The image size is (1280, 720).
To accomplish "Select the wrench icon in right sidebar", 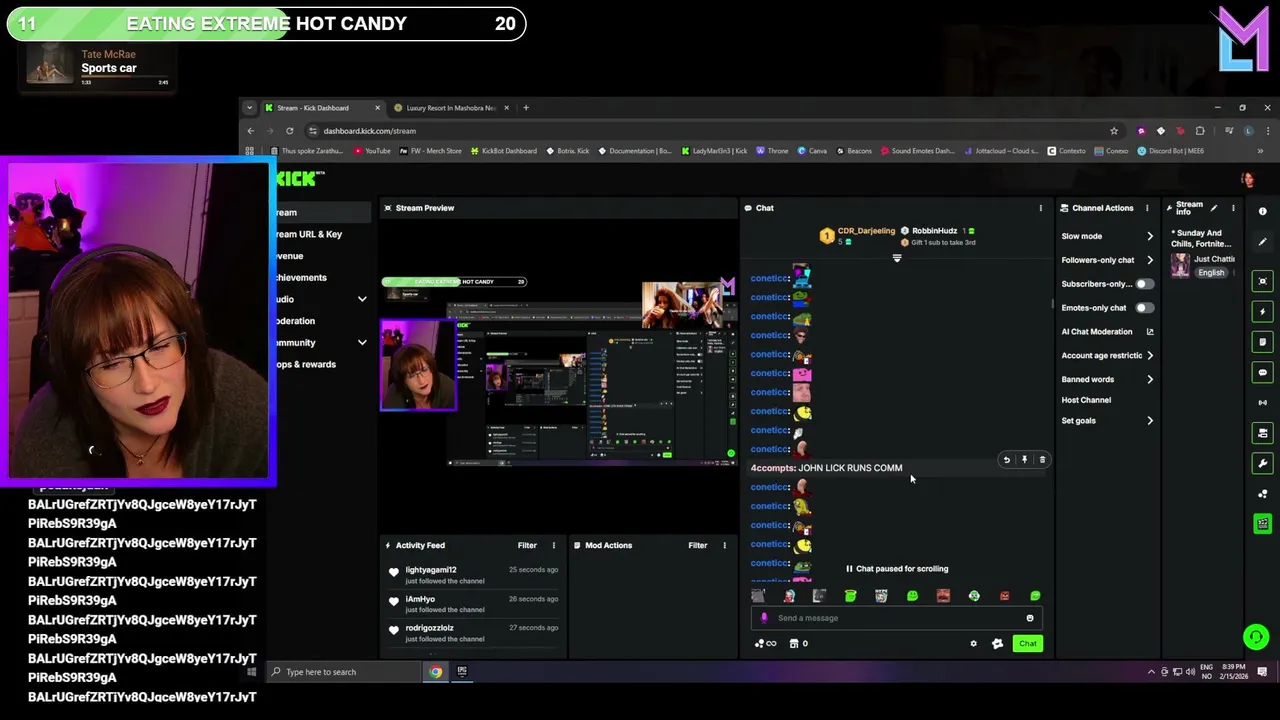I will pyautogui.click(x=1262, y=463).
